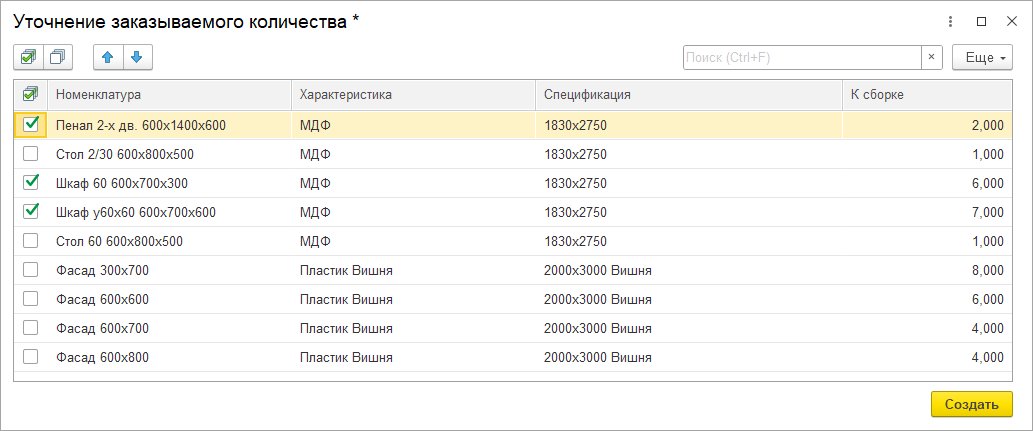Click the К сборке column header
Viewport: 1033px width, 431px height.
878,94
